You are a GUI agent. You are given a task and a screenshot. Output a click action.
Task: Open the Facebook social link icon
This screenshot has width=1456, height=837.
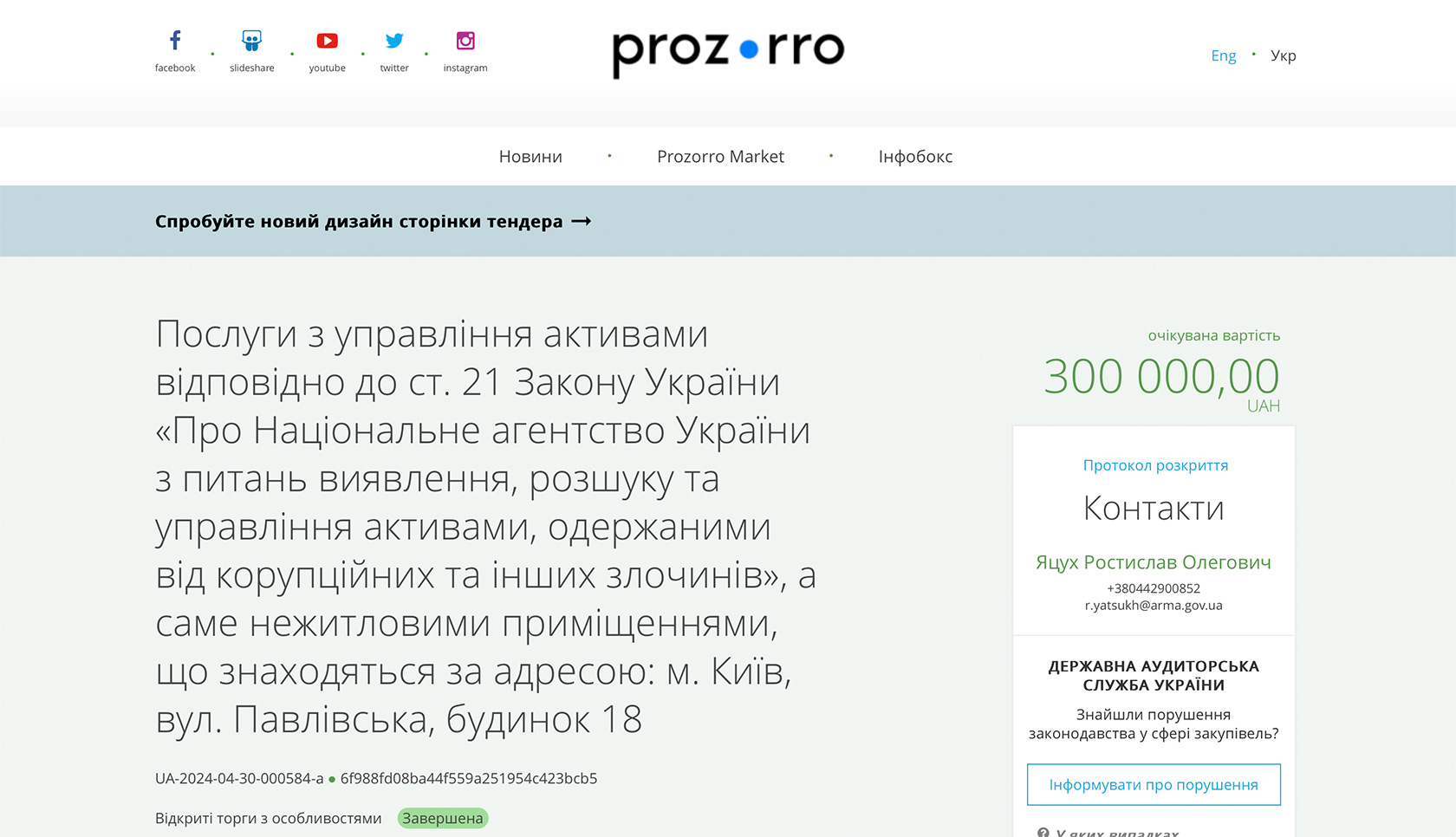(x=175, y=41)
